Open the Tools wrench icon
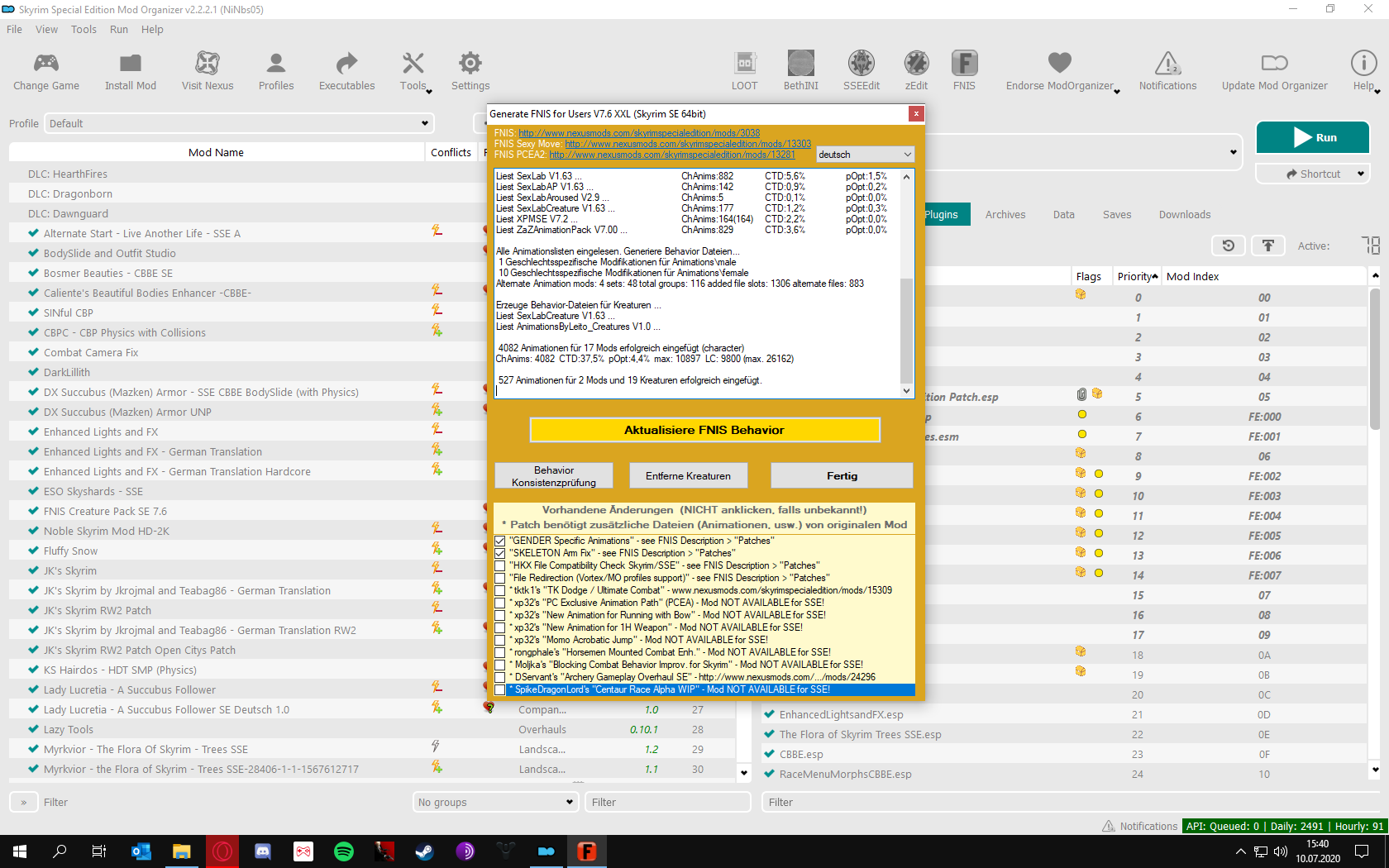The width and height of the screenshot is (1389, 868). tap(413, 63)
